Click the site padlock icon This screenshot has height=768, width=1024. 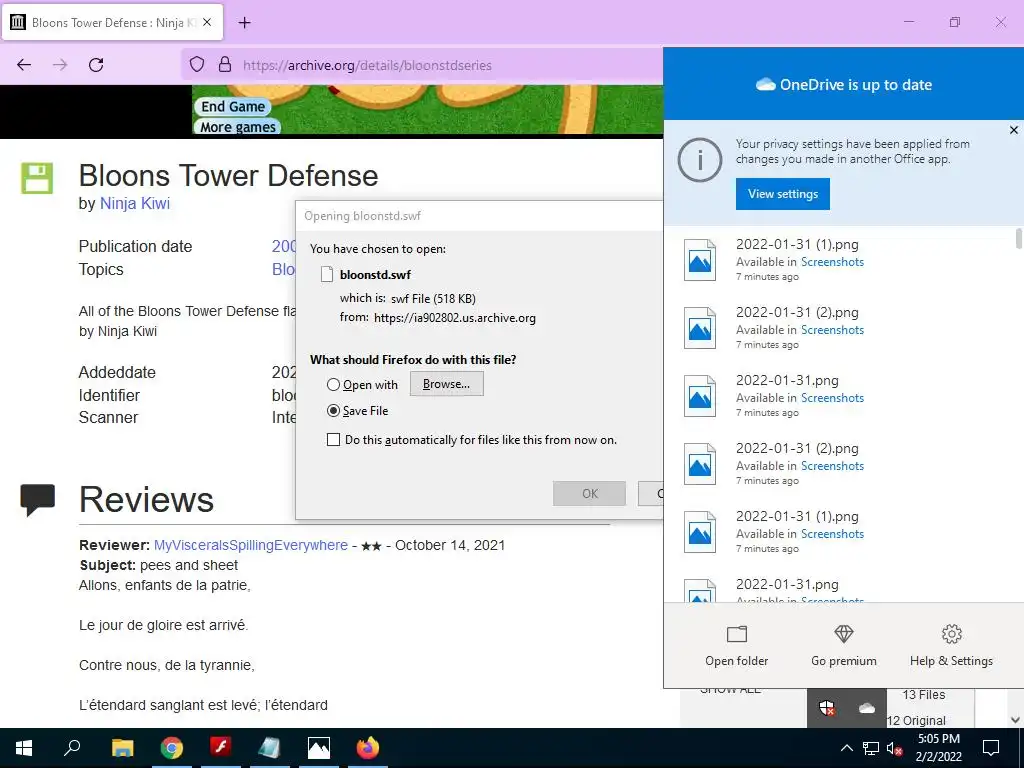coord(225,65)
